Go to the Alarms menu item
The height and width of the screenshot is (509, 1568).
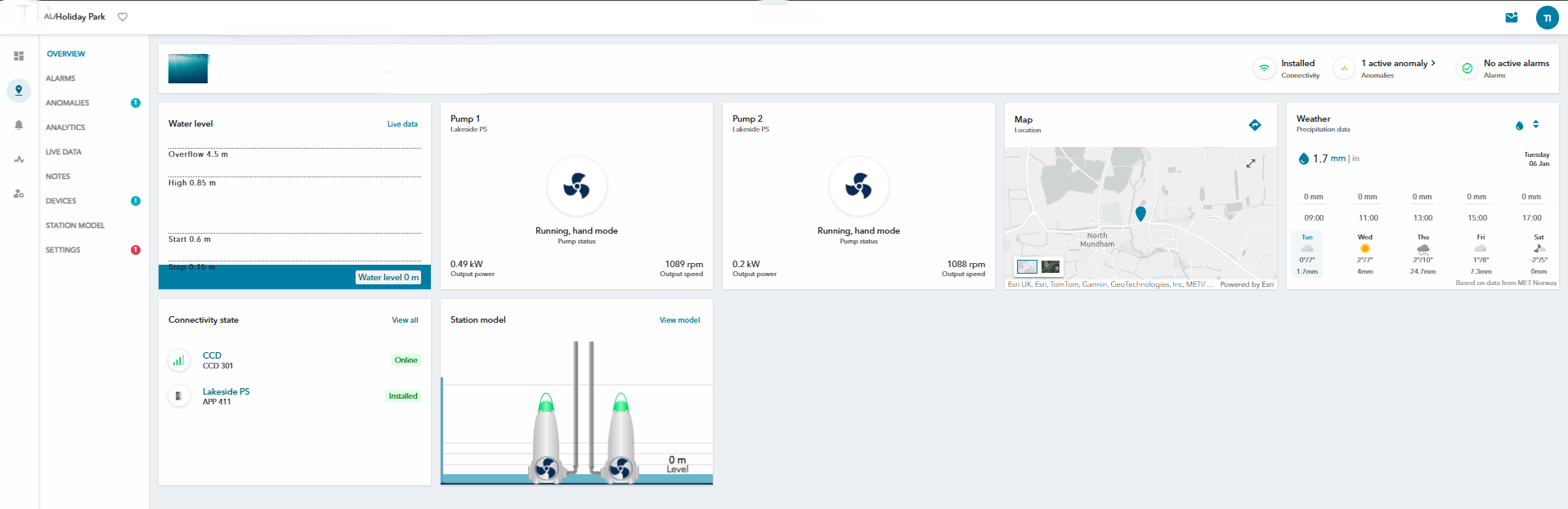click(60, 78)
